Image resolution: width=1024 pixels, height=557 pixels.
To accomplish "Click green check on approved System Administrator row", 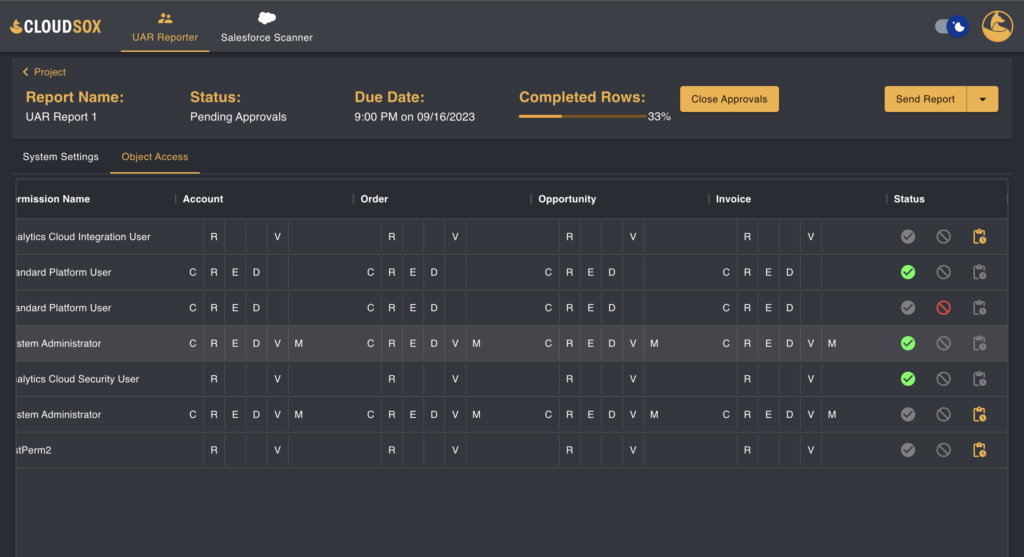I will coord(908,343).
